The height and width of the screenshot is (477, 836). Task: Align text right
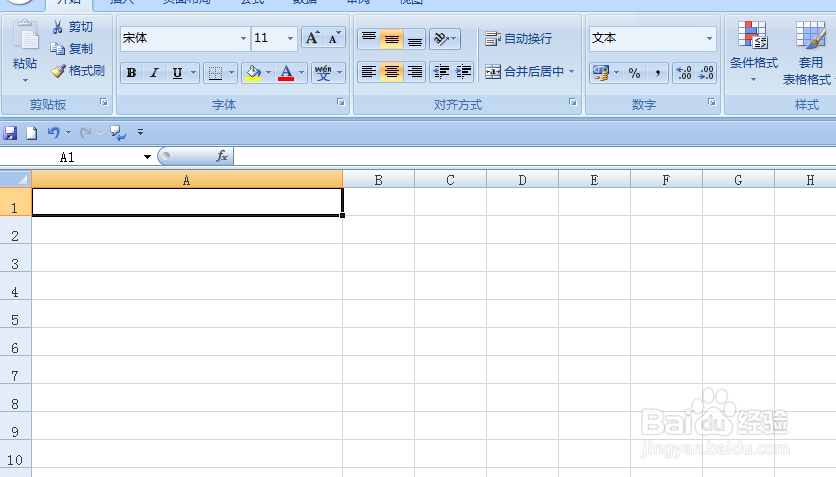coord(415,72)
